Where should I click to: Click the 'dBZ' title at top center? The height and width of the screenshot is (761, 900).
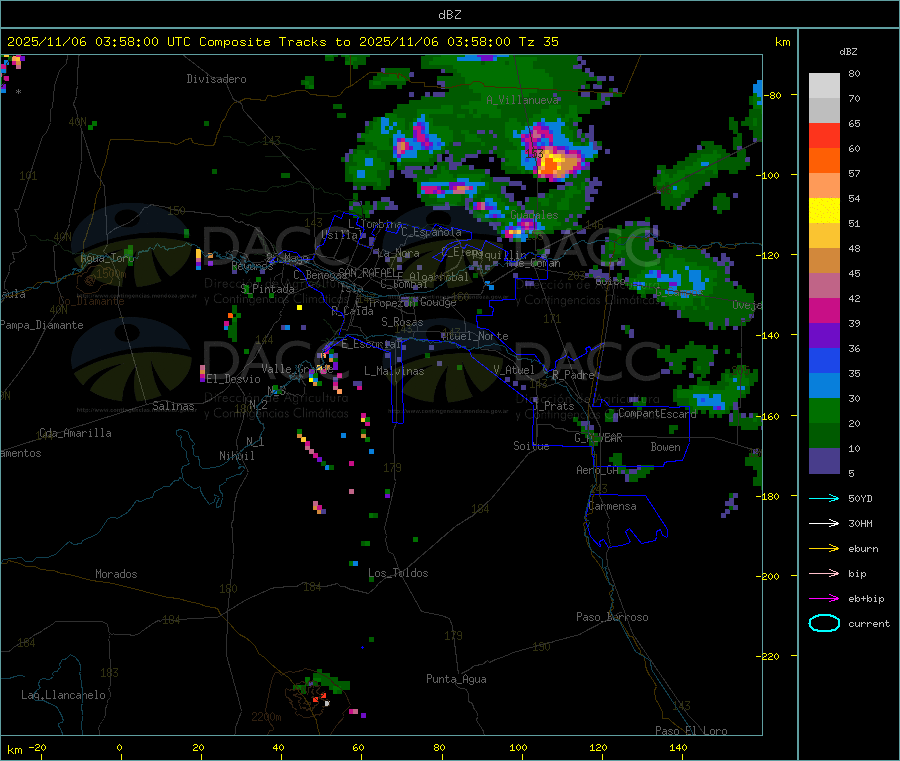(x=449, y=15)
